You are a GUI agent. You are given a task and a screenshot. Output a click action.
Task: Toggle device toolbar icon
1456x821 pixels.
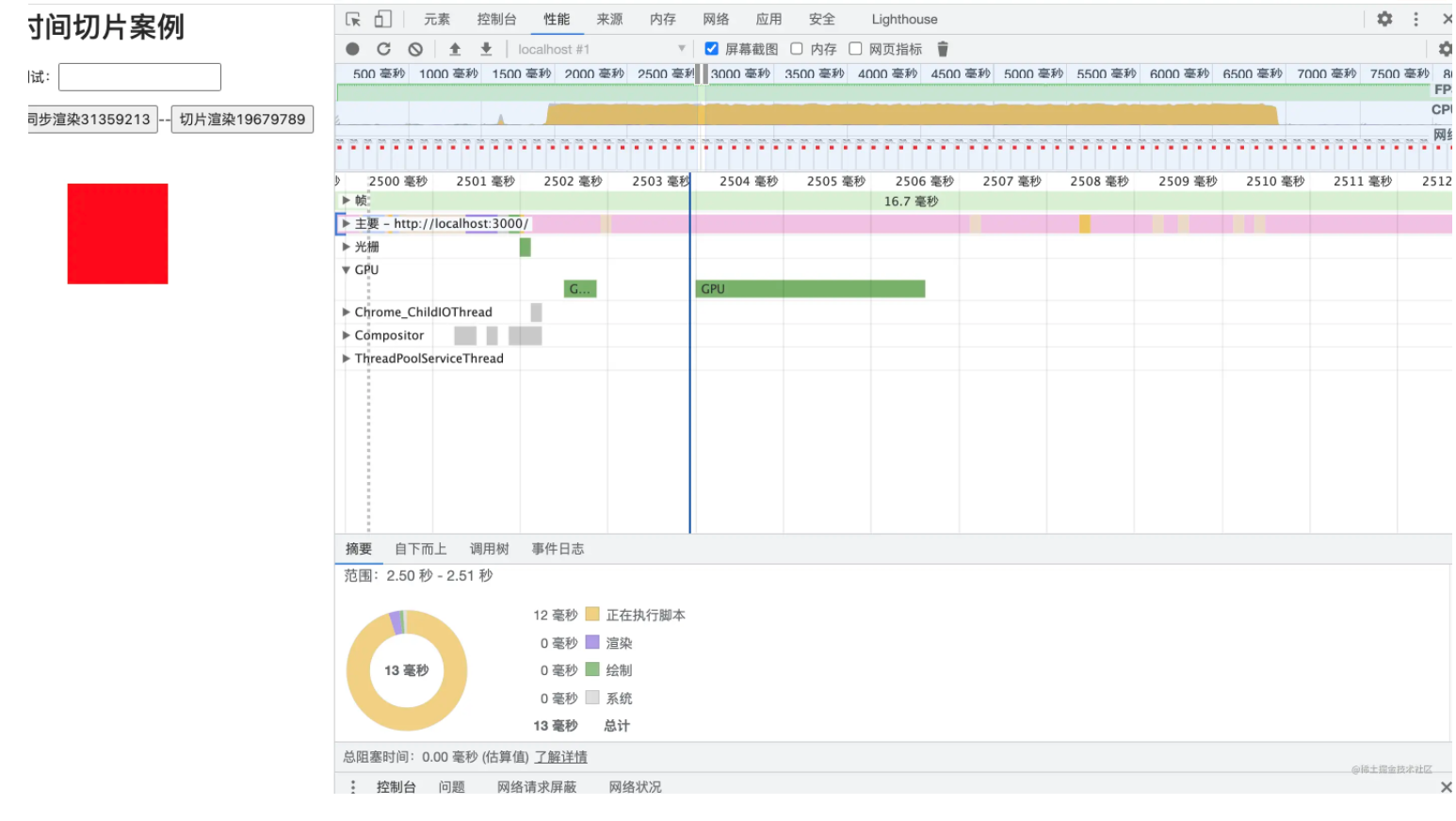pyautogui.click(x=382, y=19)
